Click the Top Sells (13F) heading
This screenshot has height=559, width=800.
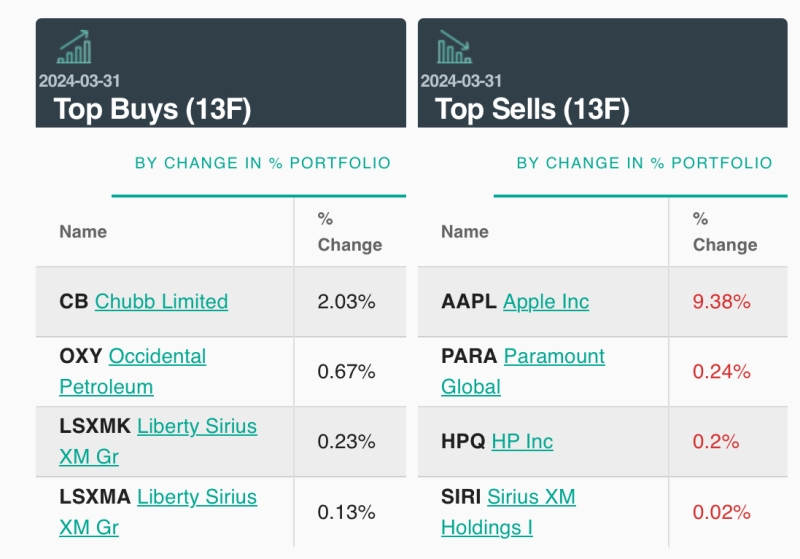[x=532, y=109]
